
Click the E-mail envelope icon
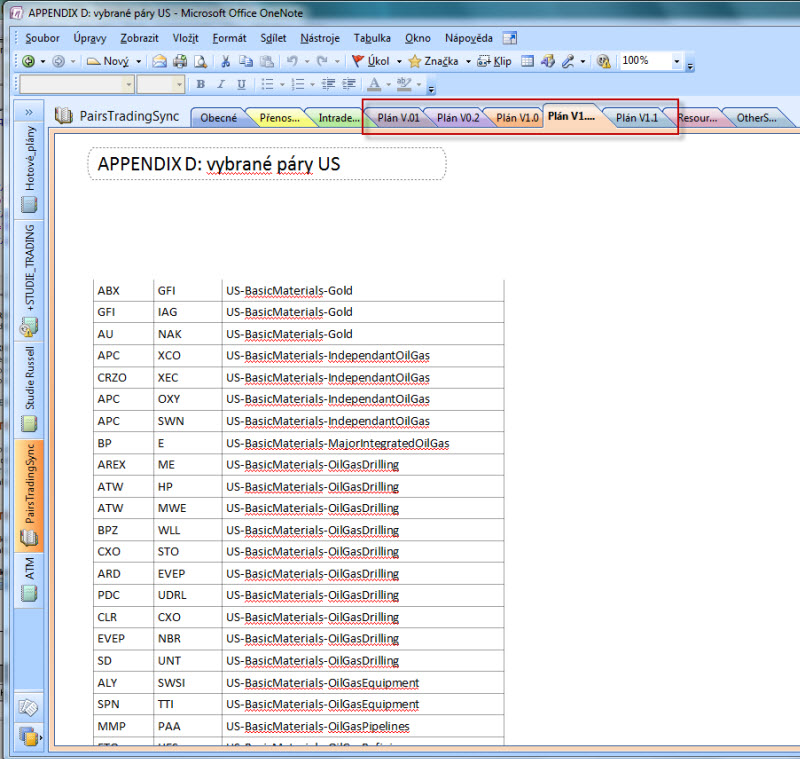click(159, 61)
